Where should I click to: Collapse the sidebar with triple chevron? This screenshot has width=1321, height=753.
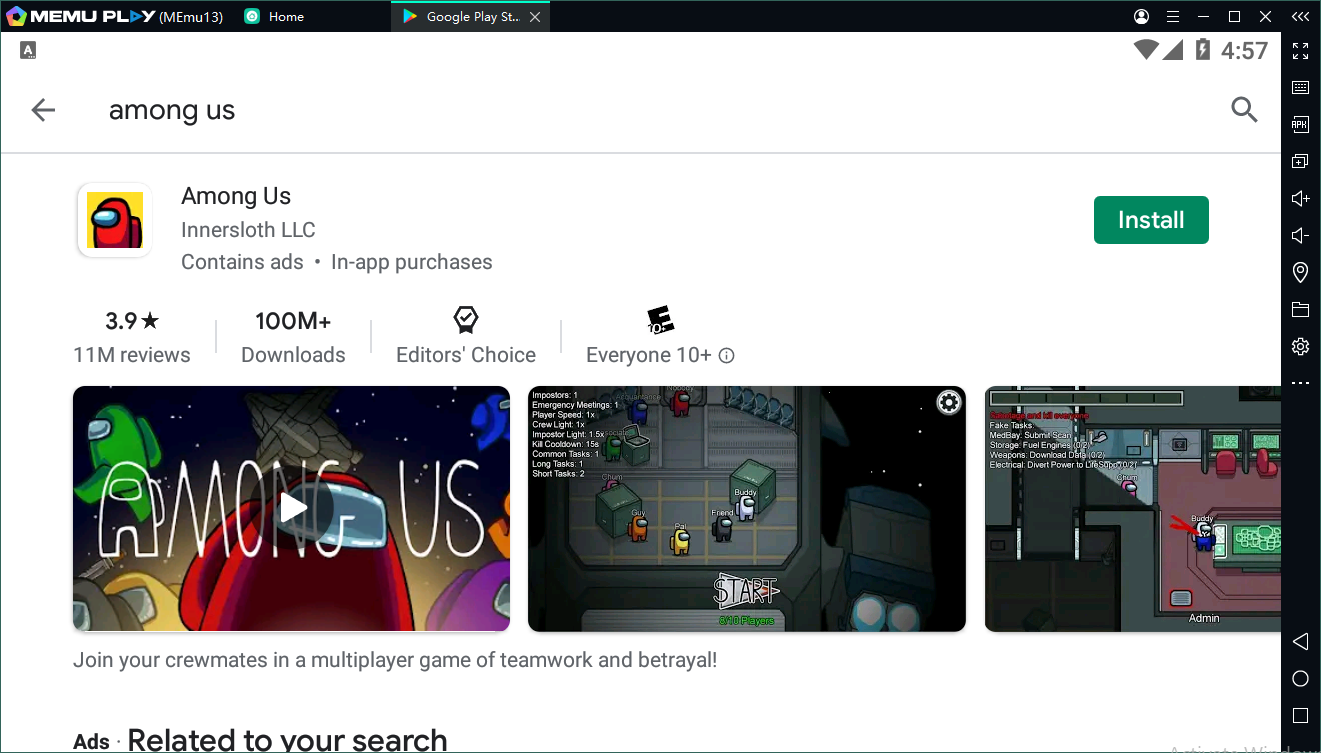1300,17
